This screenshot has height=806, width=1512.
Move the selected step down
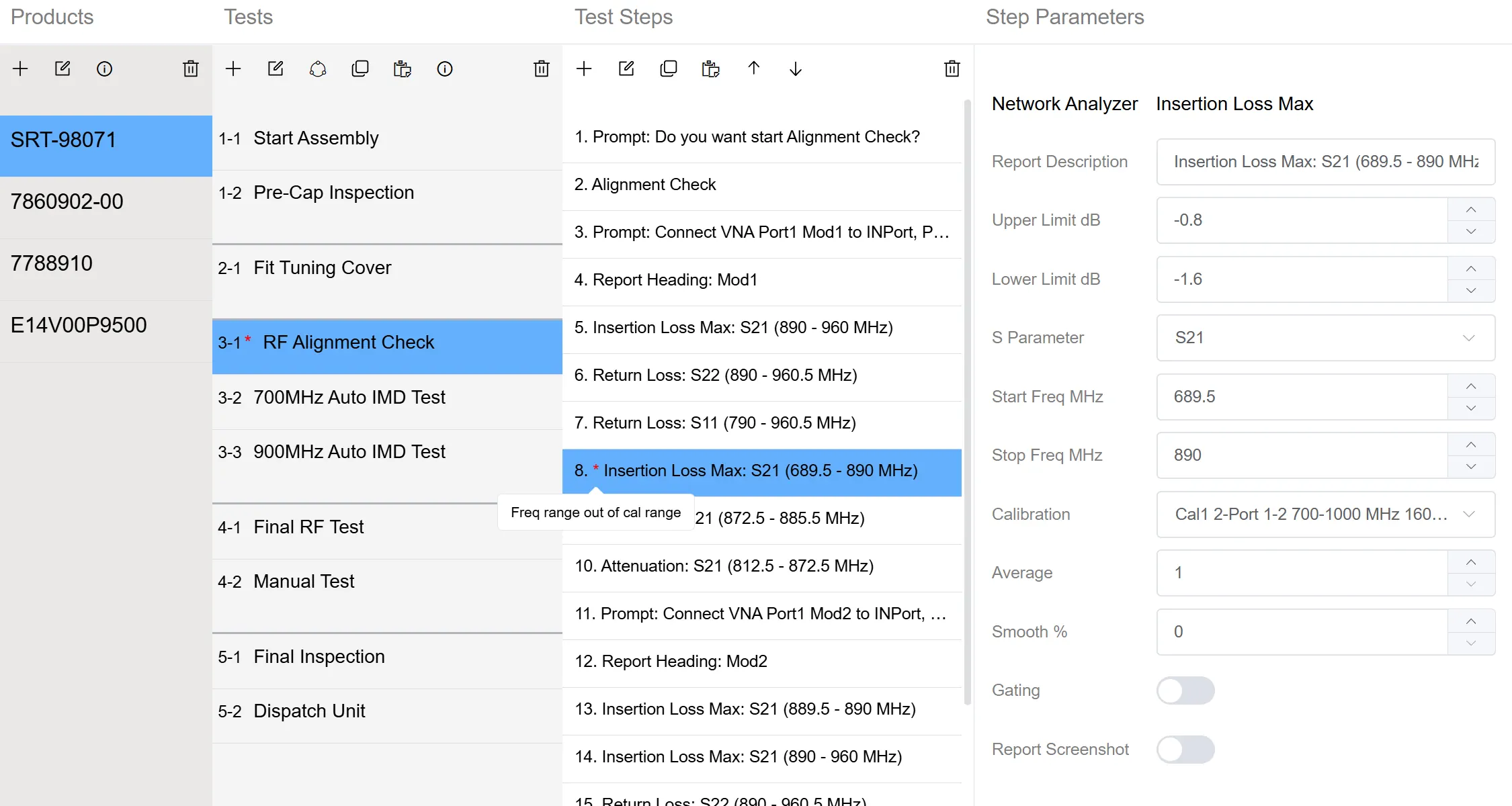[x=795, y=69]
